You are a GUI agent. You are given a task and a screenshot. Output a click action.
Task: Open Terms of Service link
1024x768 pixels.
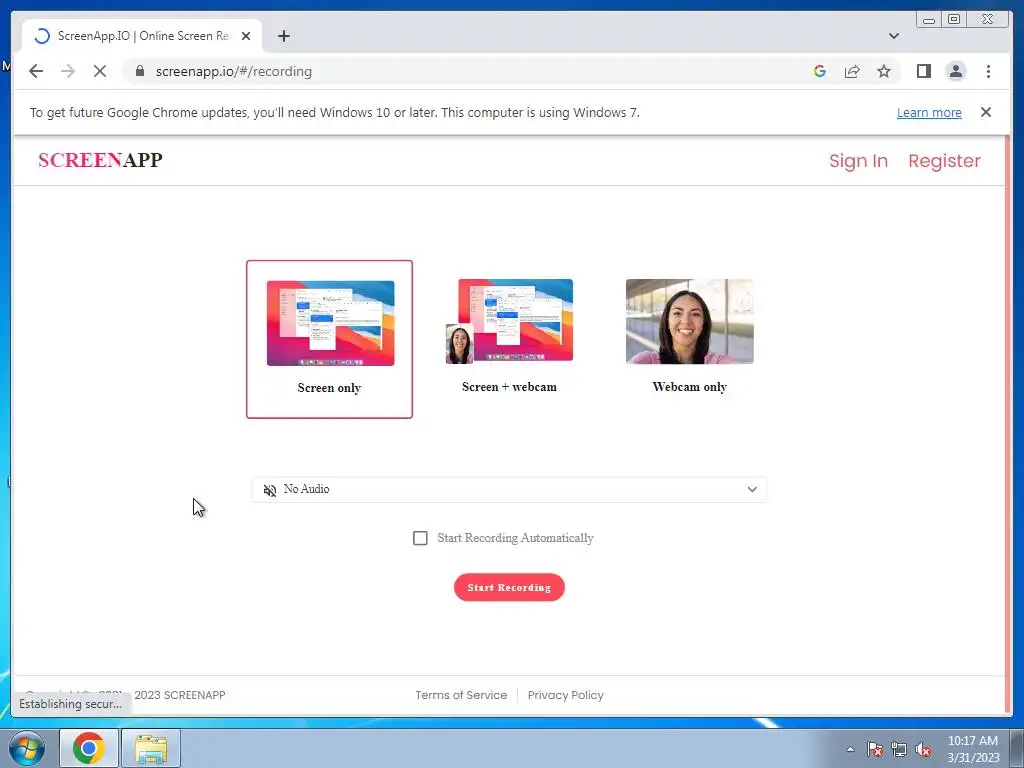point(461,695)
